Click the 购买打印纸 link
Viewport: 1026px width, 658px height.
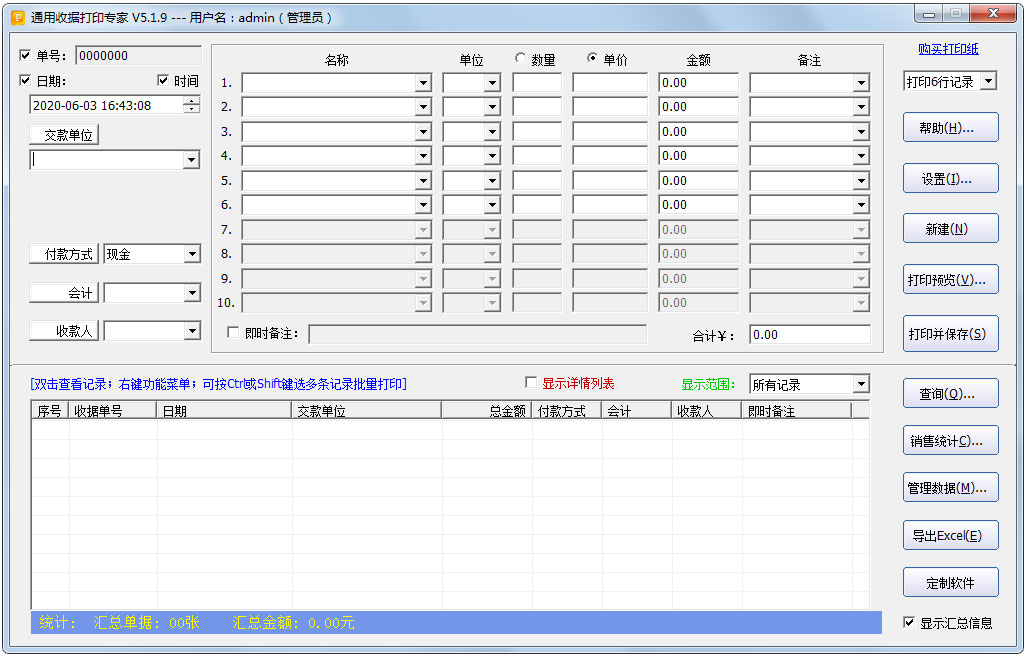(948, 49)
